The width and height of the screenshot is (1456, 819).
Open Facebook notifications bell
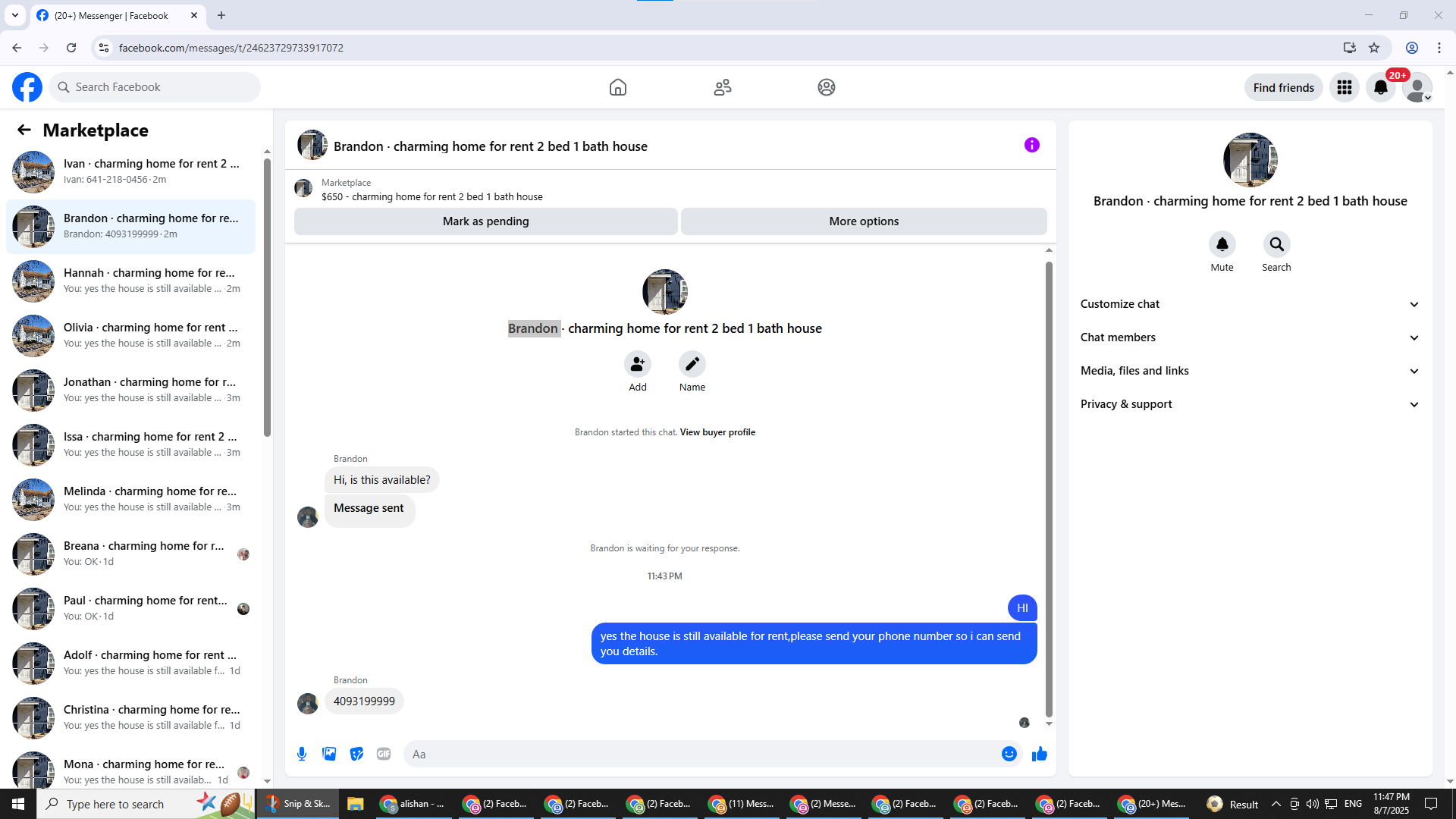(x=1381, y=87)
